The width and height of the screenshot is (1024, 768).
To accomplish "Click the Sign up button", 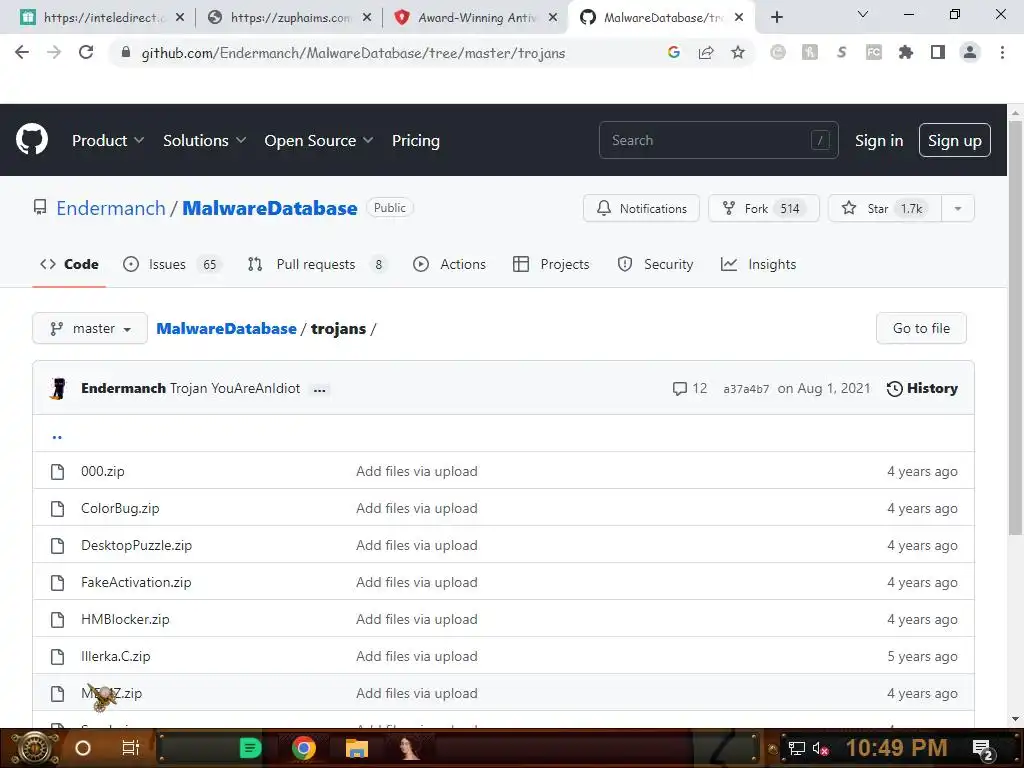I will [955, 140].
